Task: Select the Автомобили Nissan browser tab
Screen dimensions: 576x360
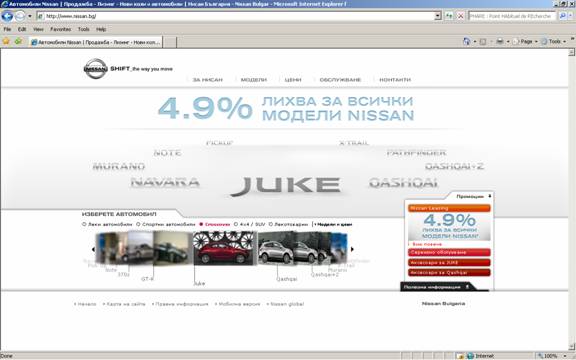Action: (96, 42)
